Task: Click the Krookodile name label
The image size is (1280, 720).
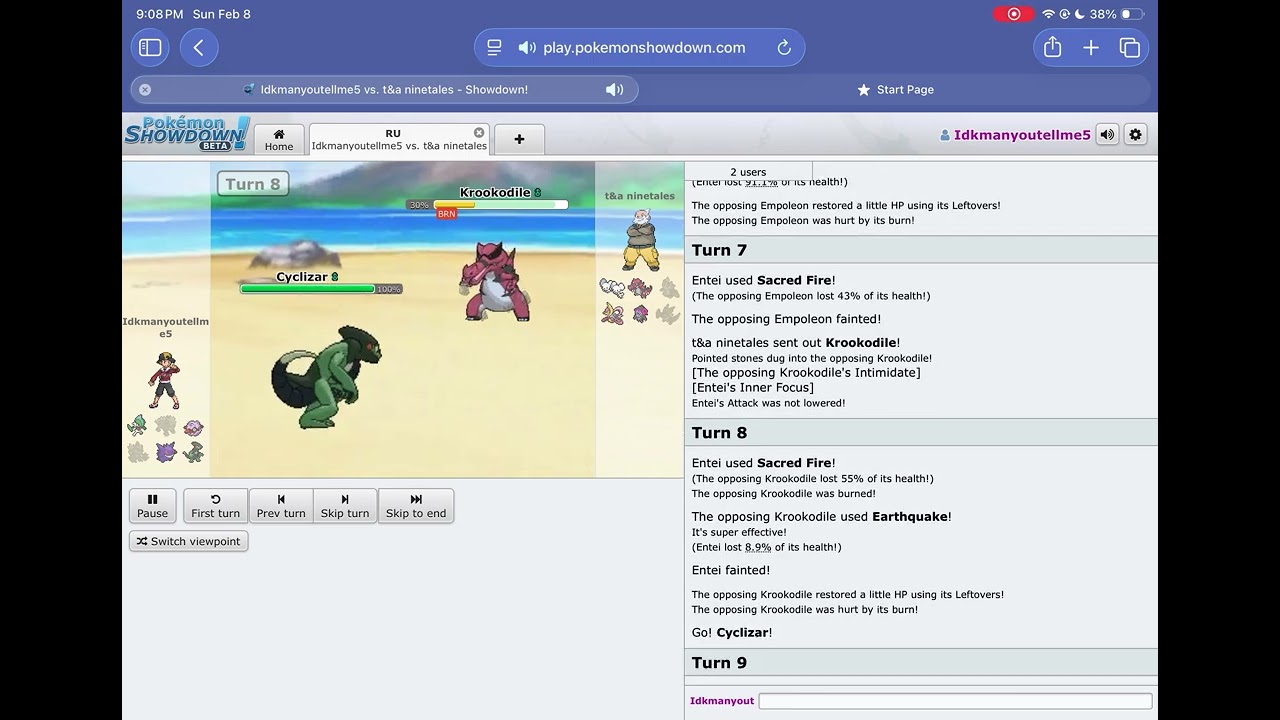Action: (495, 192)
